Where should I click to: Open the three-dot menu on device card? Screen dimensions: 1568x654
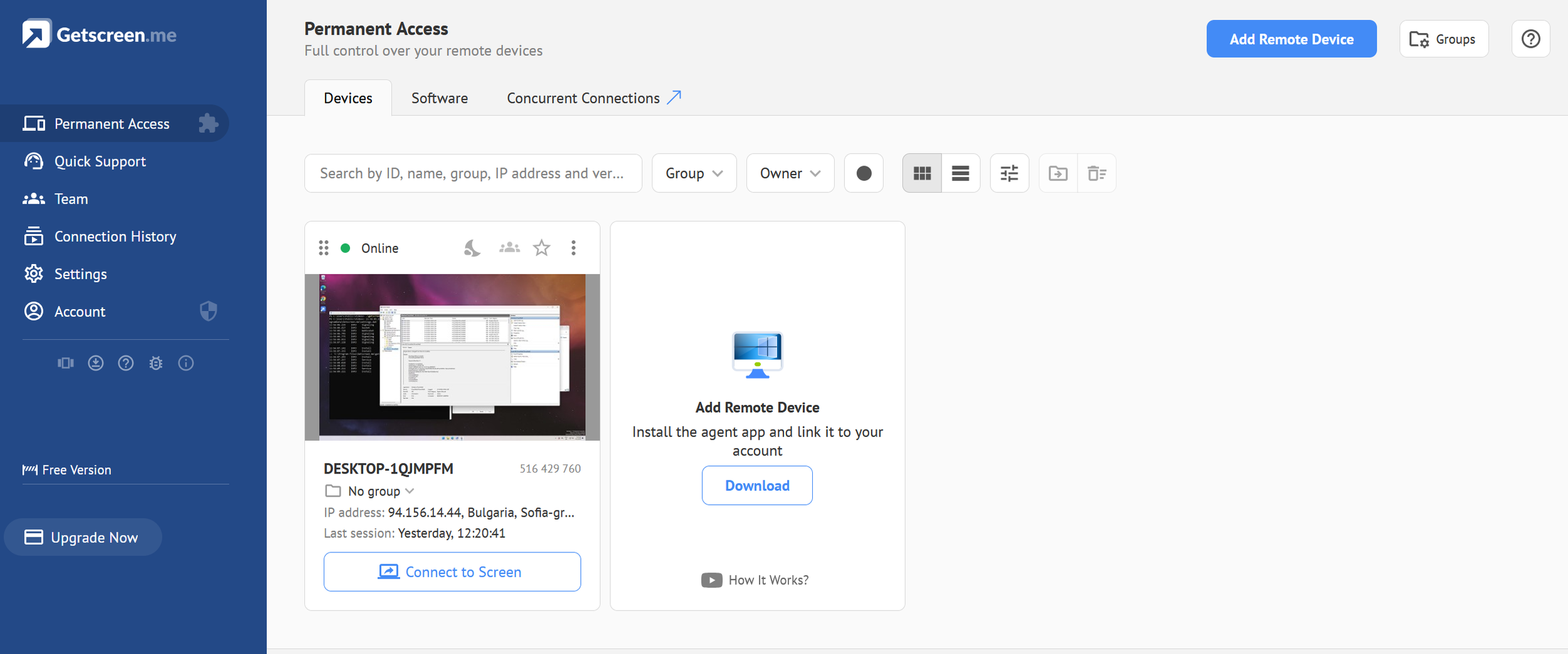573,248
